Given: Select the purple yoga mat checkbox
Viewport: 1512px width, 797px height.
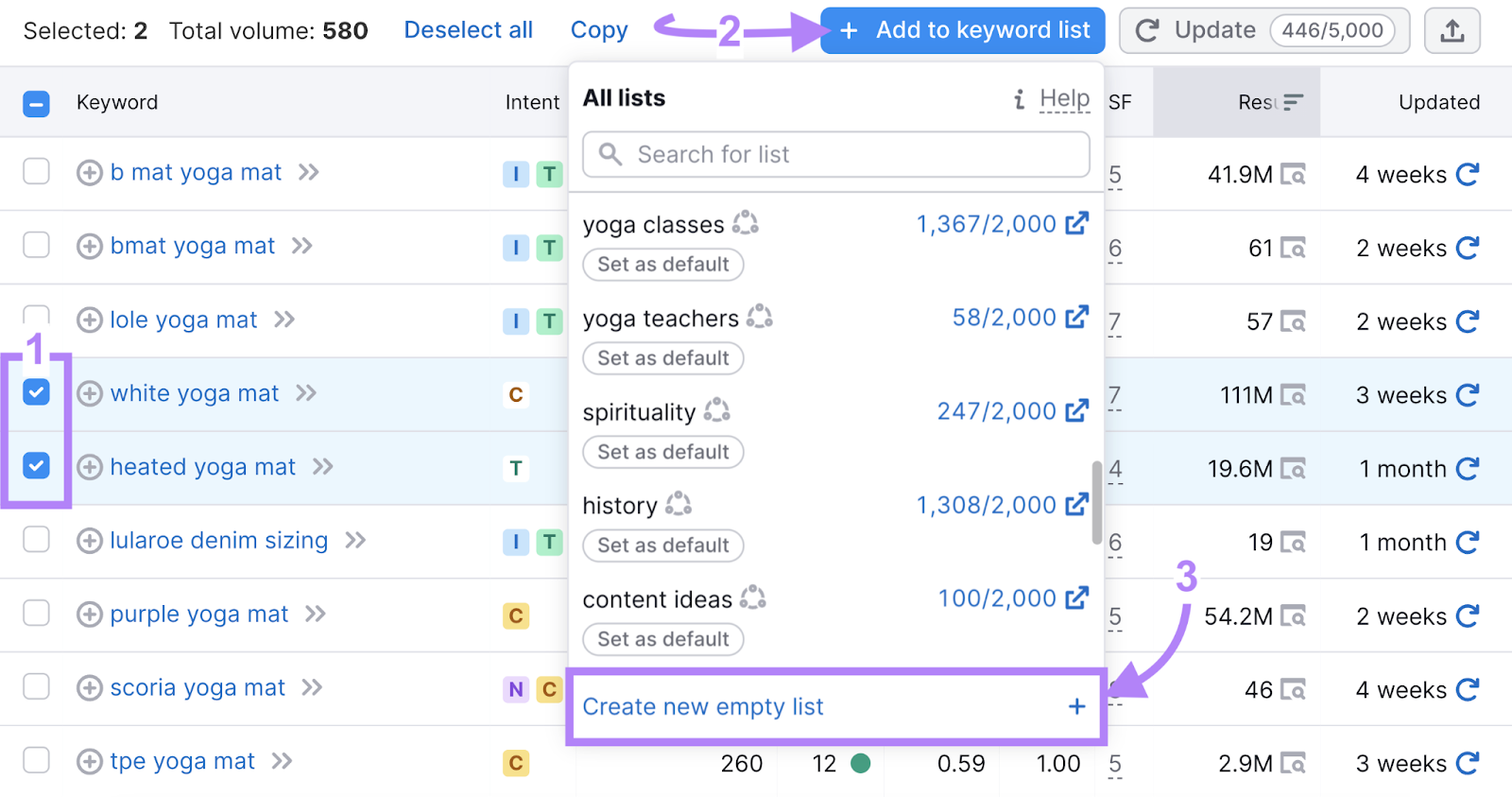Looking at the screenshot, I should [36, 613].
